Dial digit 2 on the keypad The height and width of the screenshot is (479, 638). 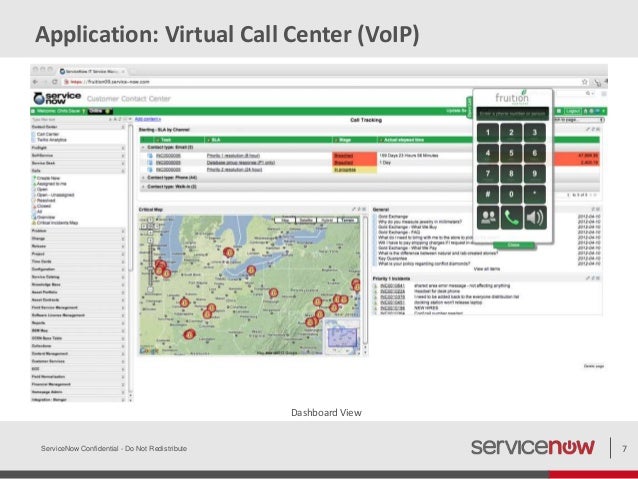point(511,133)
